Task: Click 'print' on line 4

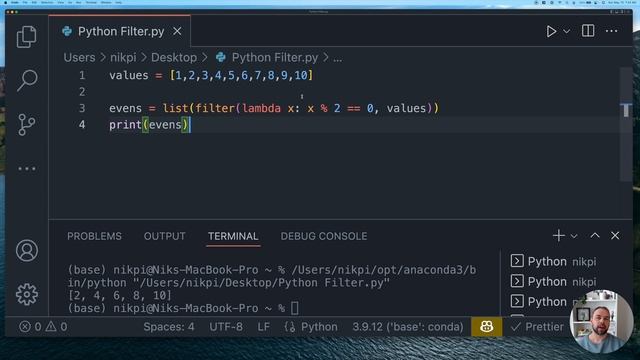Action: tap(125, 125)
